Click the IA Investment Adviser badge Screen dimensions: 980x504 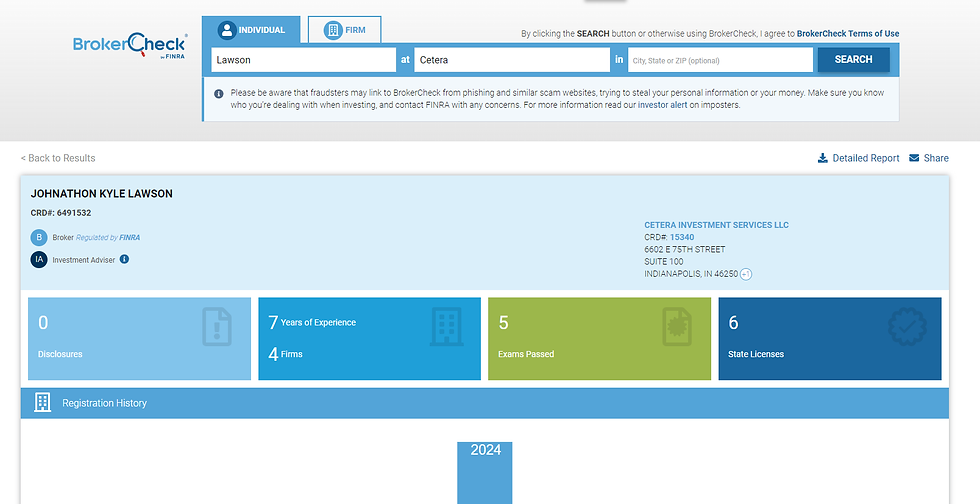39,260
